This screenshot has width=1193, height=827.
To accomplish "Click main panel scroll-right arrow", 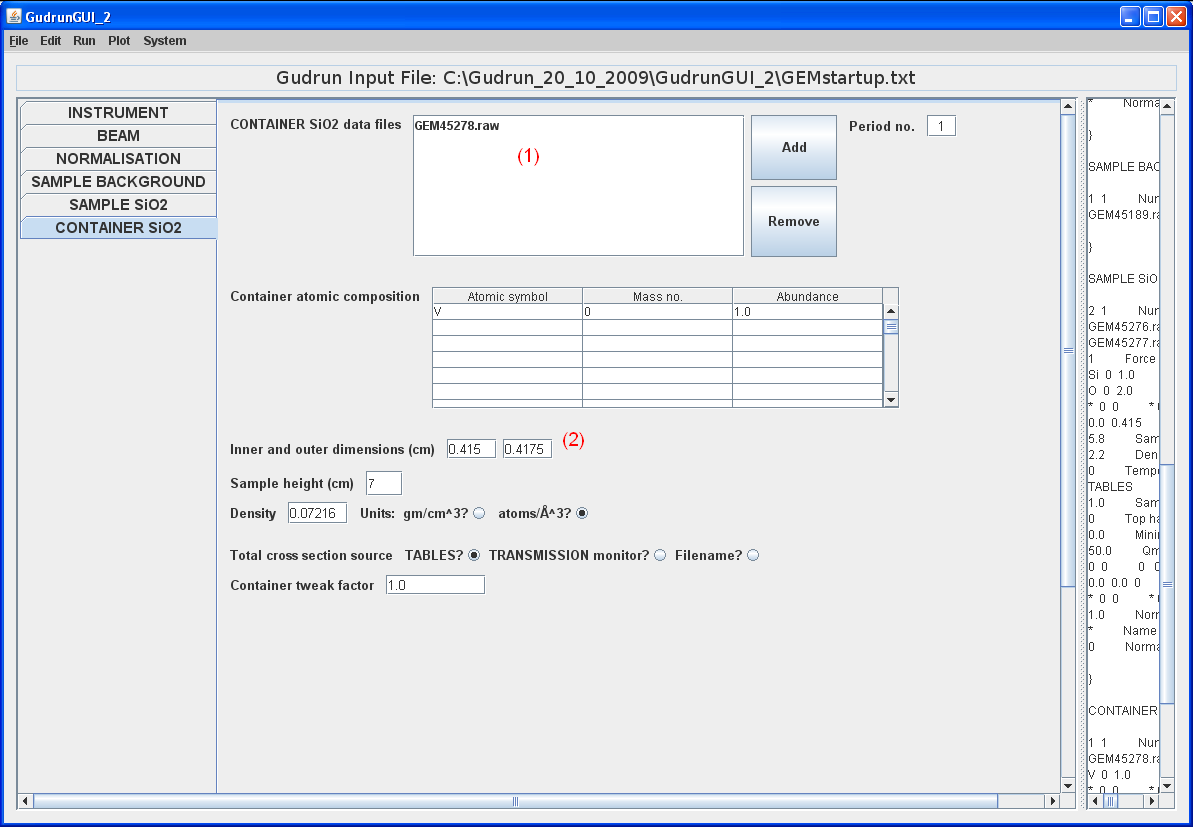I will click(x=1051, y=801).
